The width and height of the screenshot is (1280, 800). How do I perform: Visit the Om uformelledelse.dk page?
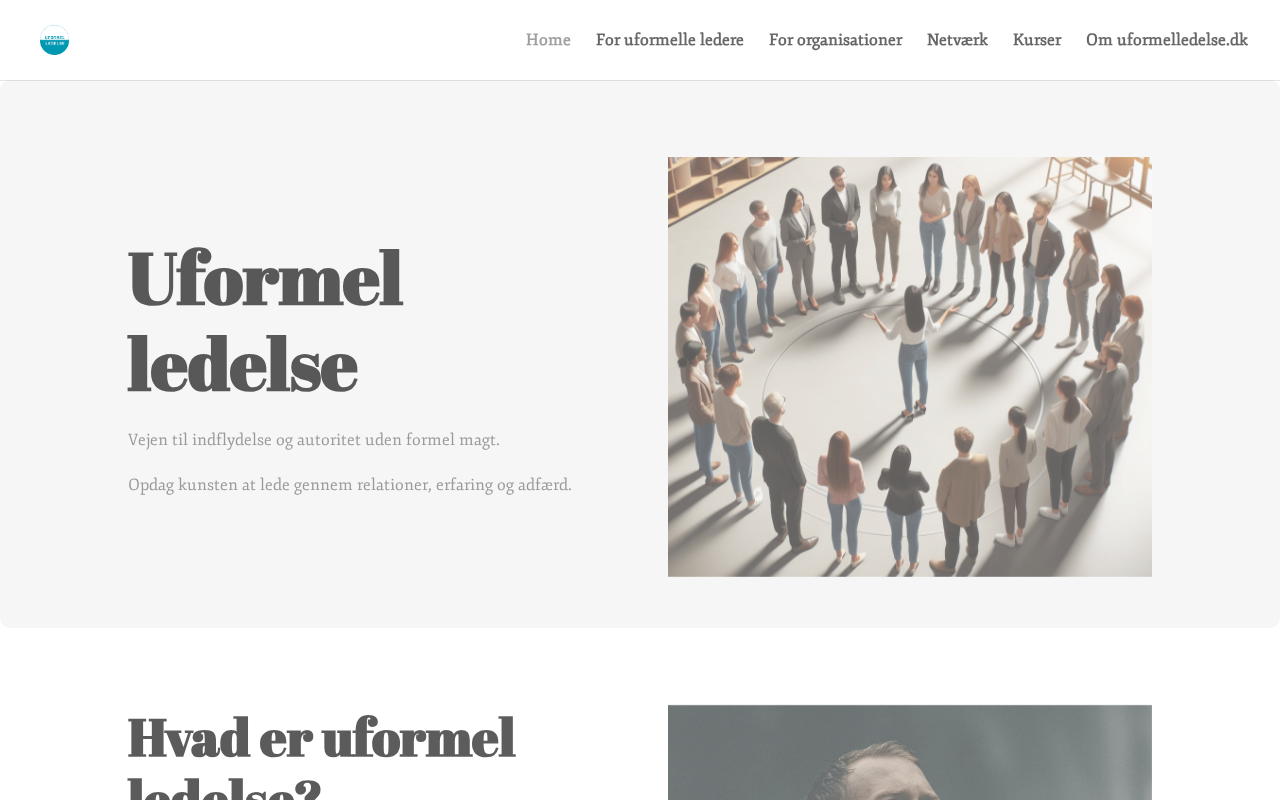(1167, 40)
